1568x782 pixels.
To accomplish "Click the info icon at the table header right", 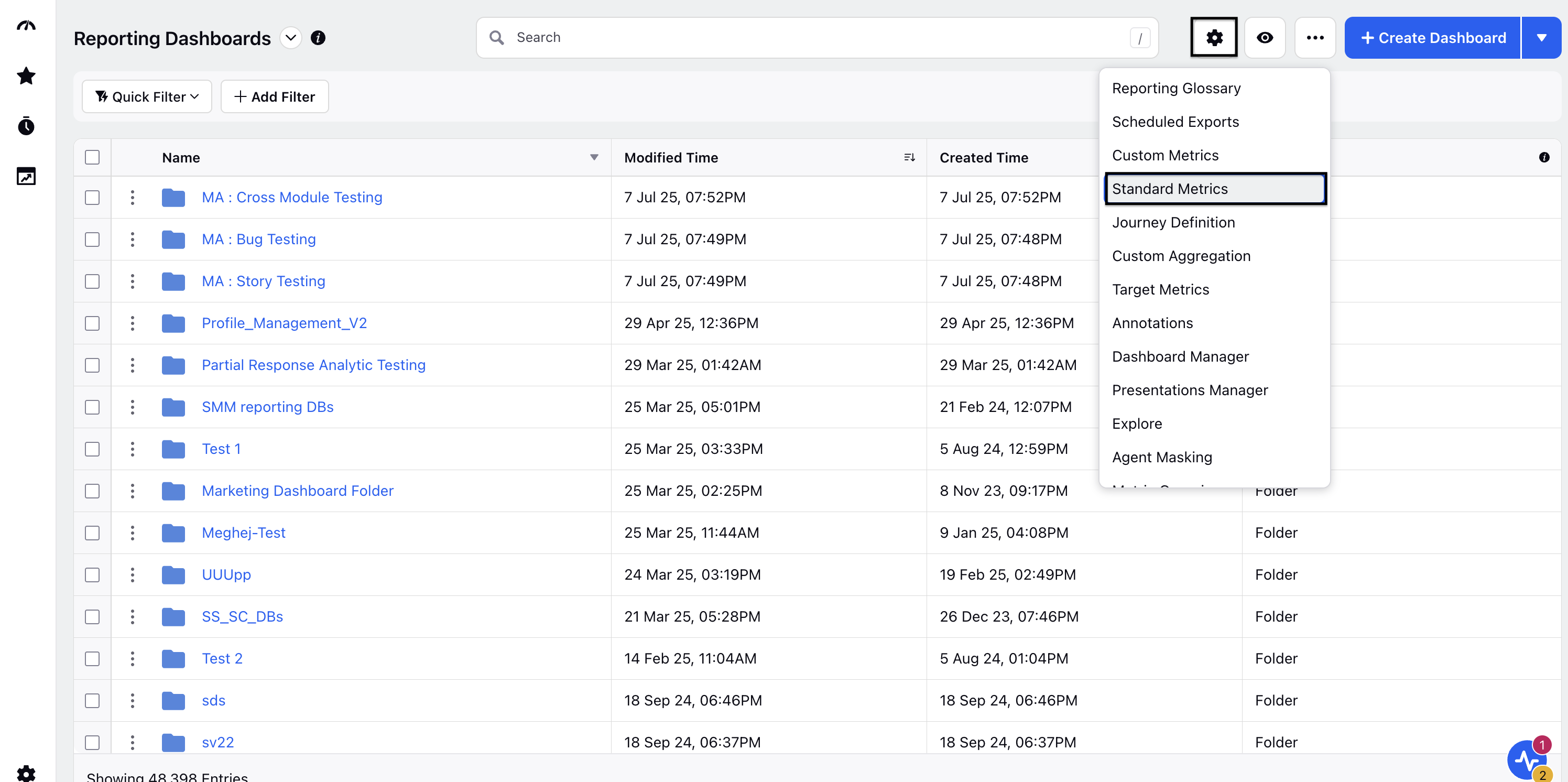I will pyautogui.click(x=1544, y=158).
